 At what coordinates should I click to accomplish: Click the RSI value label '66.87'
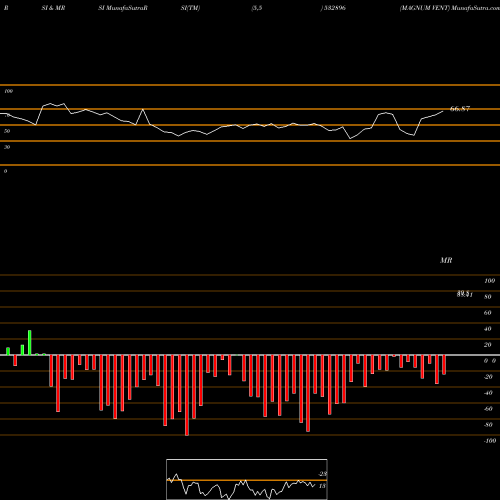click(x=460, y=109)
